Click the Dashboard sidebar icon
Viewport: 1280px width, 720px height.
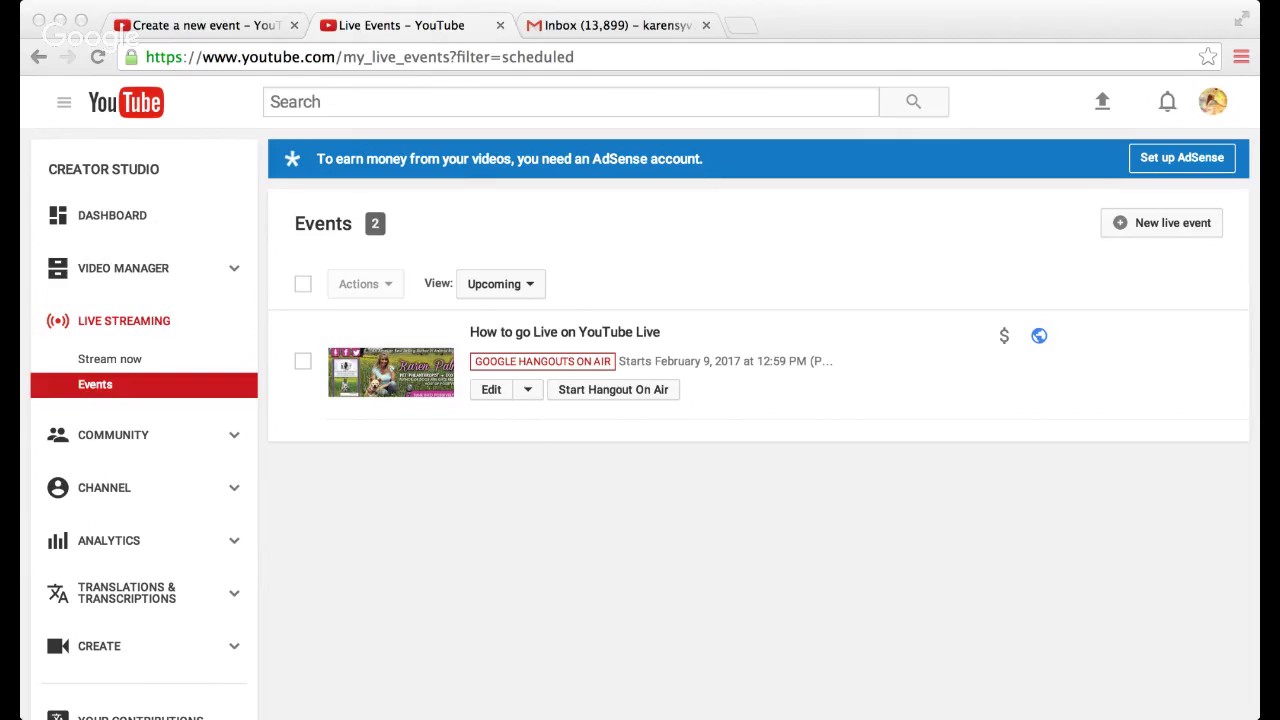[58, 215]
